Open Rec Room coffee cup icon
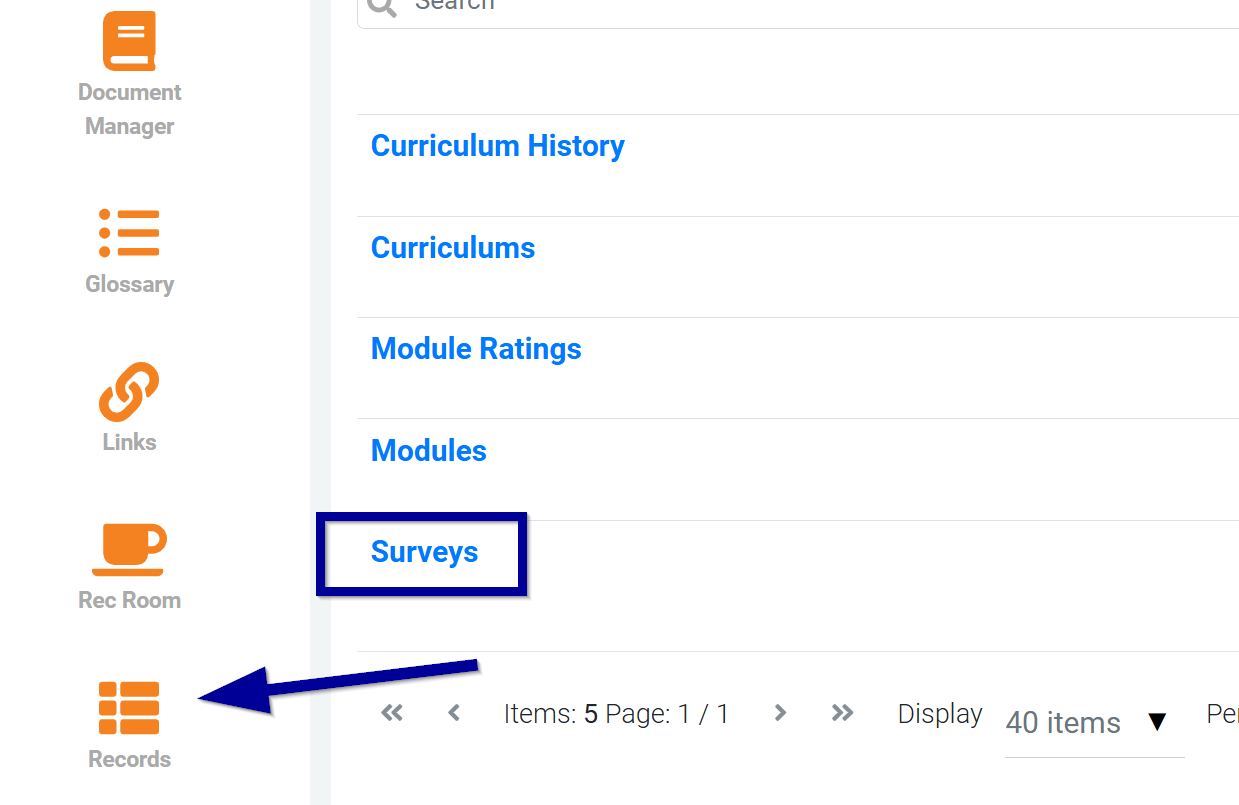Viewport: 1239px width, 805px height. (129, 549)
